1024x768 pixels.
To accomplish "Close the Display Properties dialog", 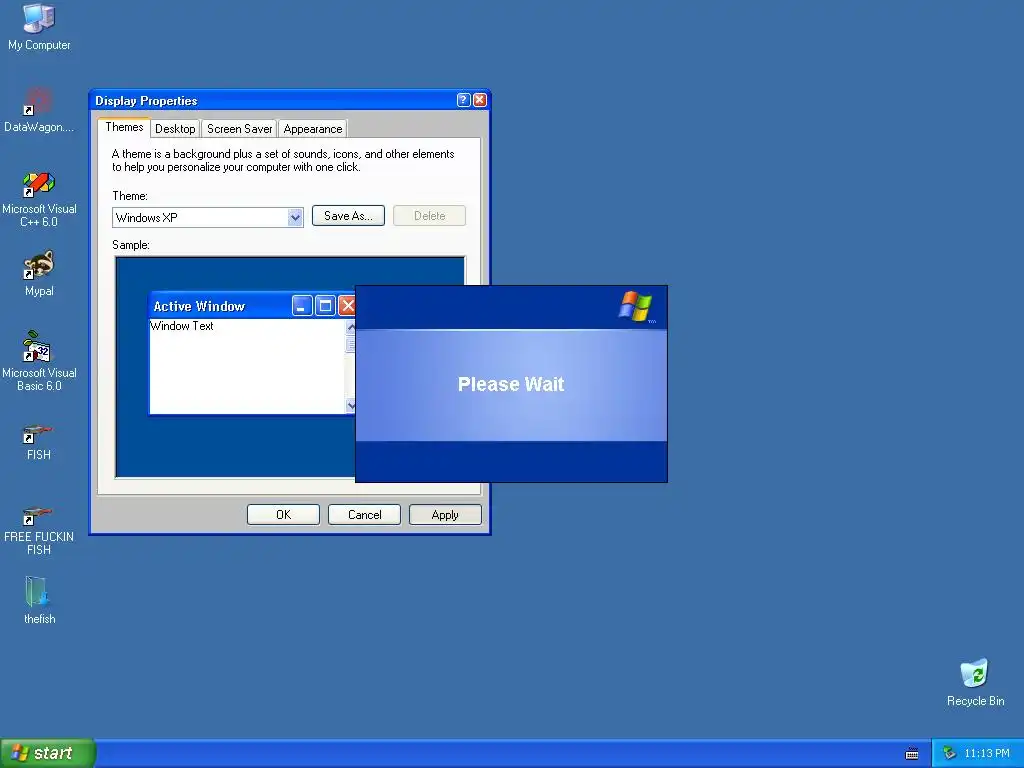I will tap(479, 100).
